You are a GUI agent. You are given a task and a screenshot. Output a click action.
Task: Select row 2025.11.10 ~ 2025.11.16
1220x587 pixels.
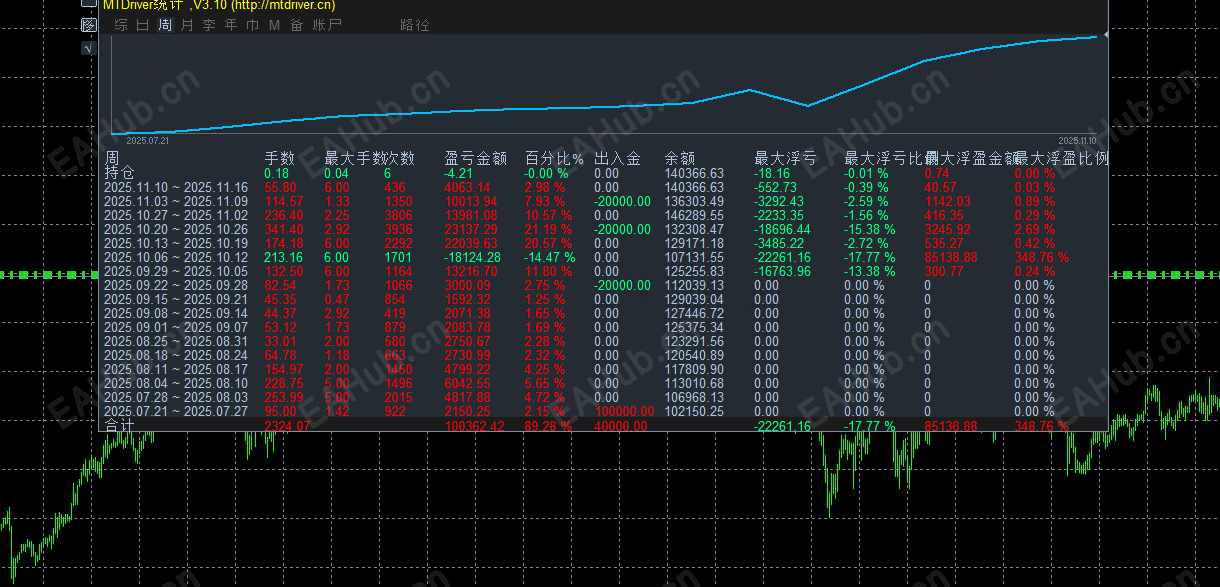[x=176, y=187]
